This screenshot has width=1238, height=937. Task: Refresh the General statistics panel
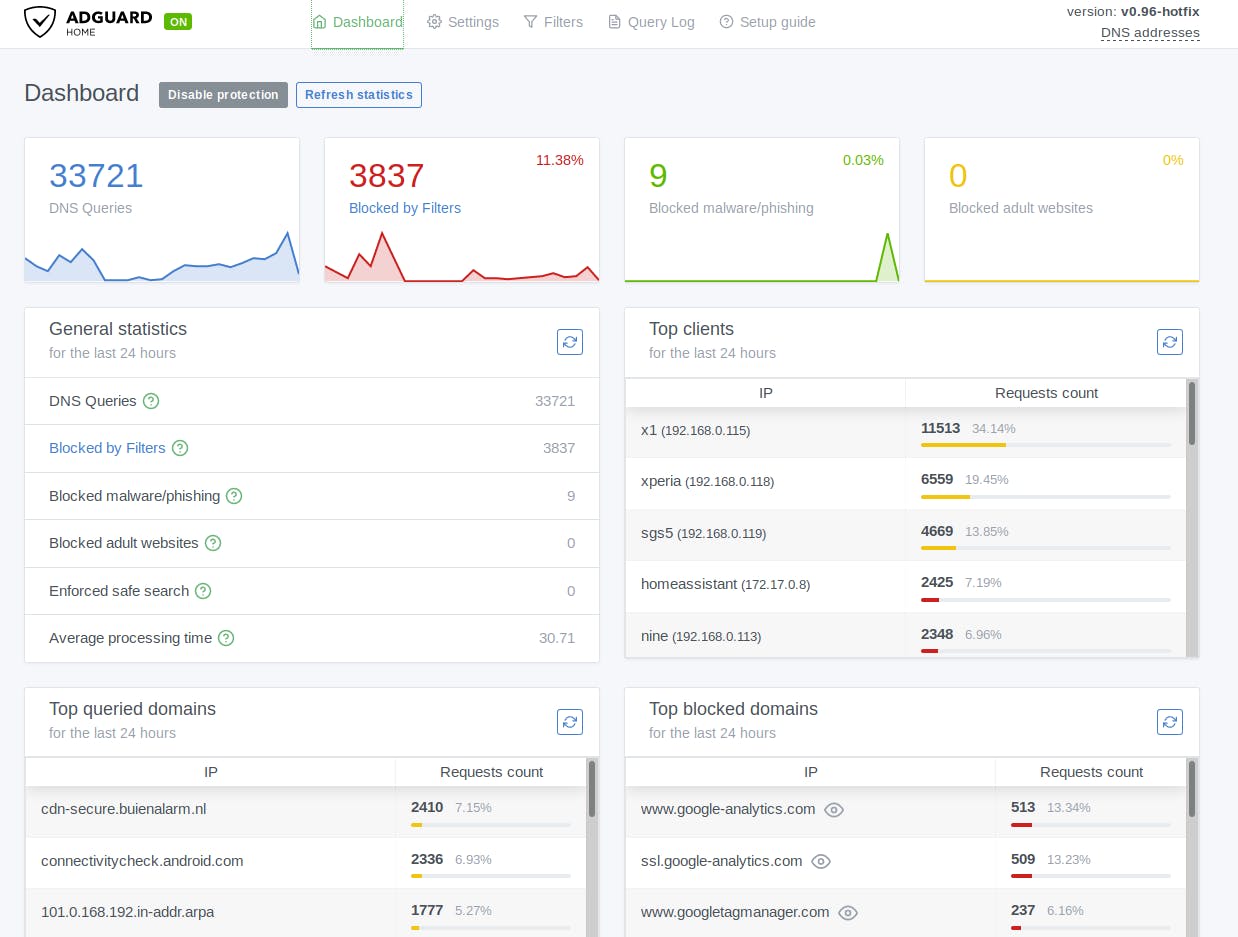[x=570, y=341]
